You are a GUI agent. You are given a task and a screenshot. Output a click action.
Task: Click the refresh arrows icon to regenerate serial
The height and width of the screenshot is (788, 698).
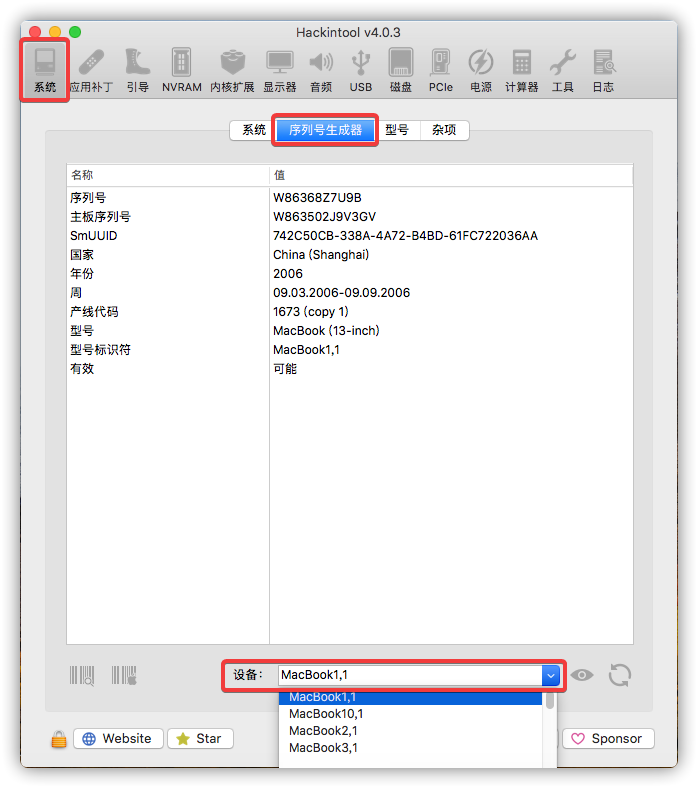(620, 675)
